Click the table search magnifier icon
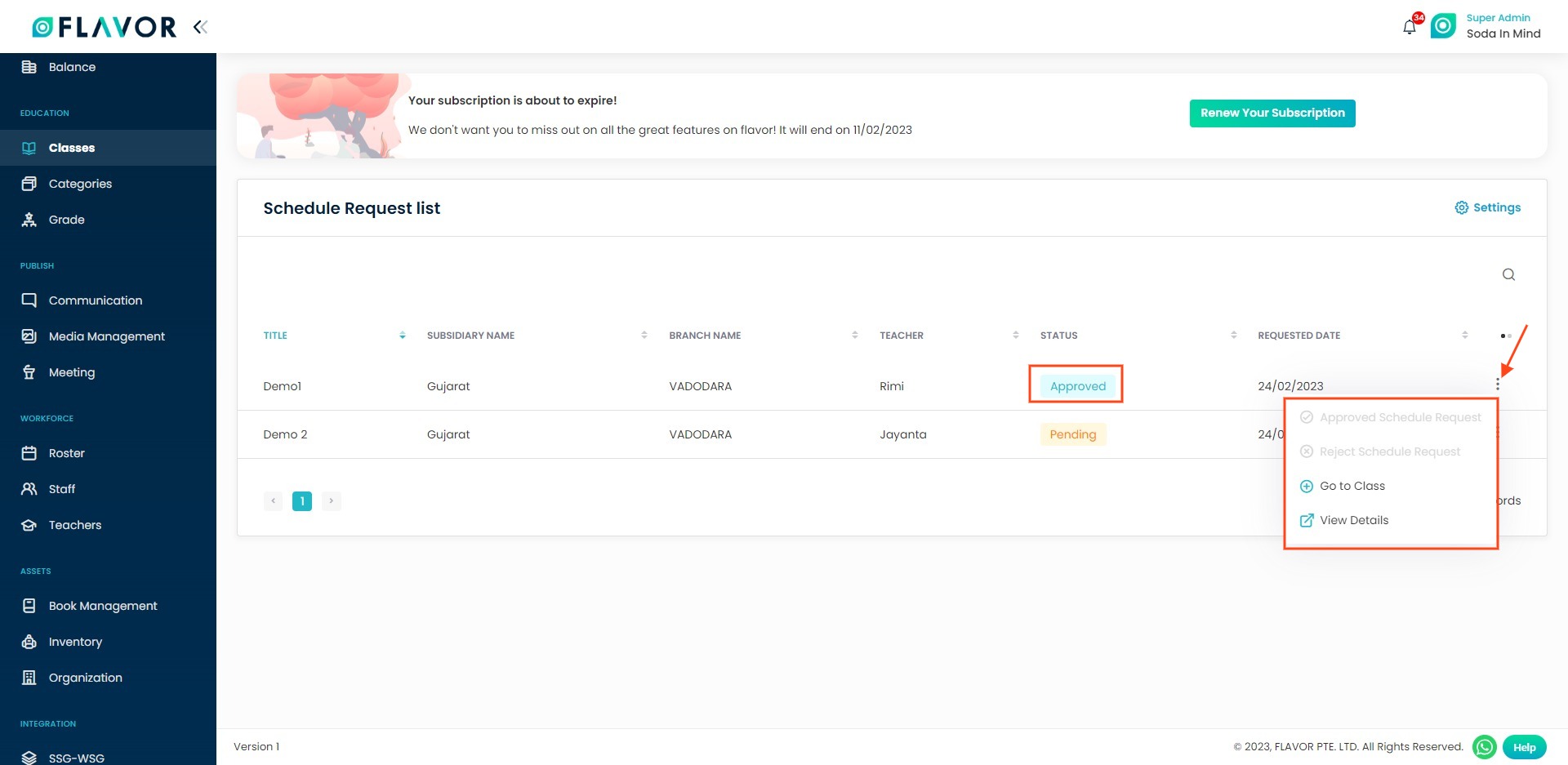Image resolution: width=1568 pixels, height=765 pixels. tap(1508, 274)
